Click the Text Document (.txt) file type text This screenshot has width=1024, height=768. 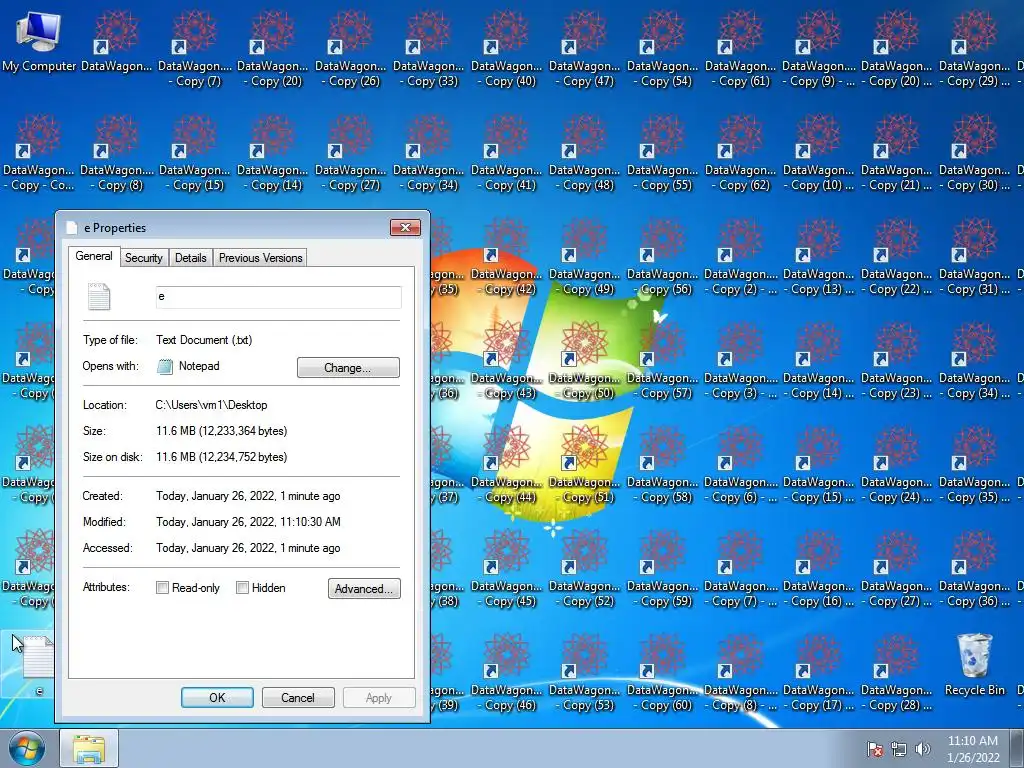204,340
